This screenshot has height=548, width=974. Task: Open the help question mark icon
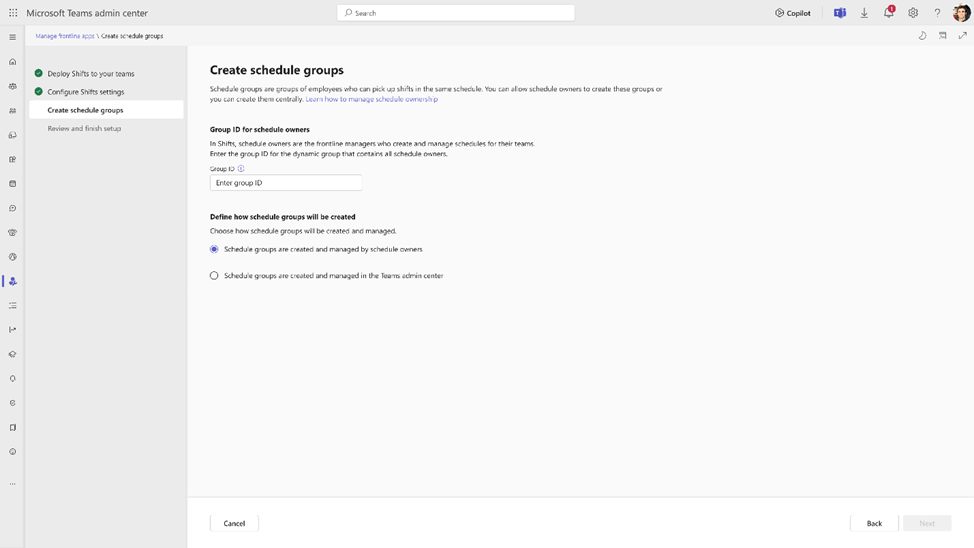(937, 12)
